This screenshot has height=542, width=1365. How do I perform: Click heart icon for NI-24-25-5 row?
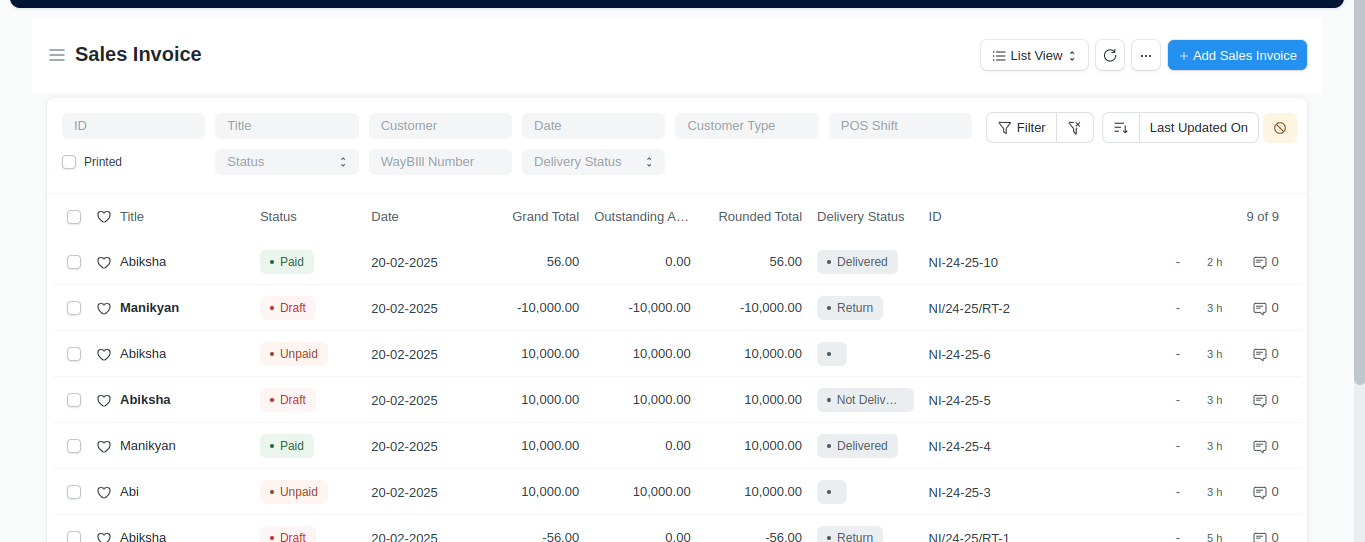(x=104, y=400)
